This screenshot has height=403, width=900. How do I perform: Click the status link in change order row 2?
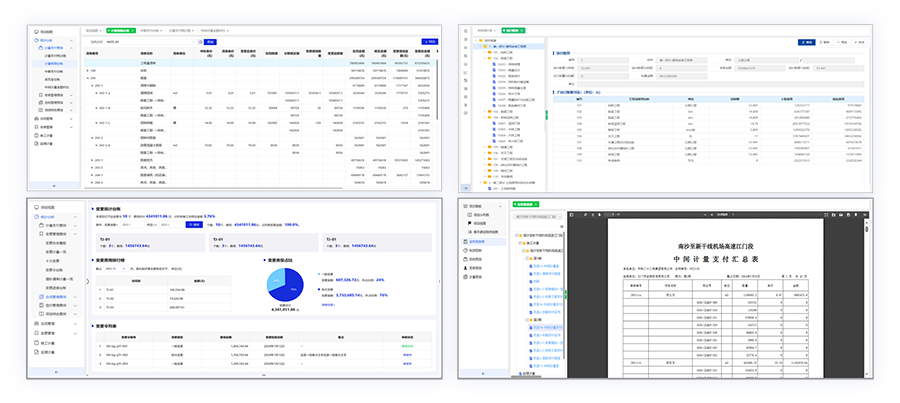tap(408, 355)
